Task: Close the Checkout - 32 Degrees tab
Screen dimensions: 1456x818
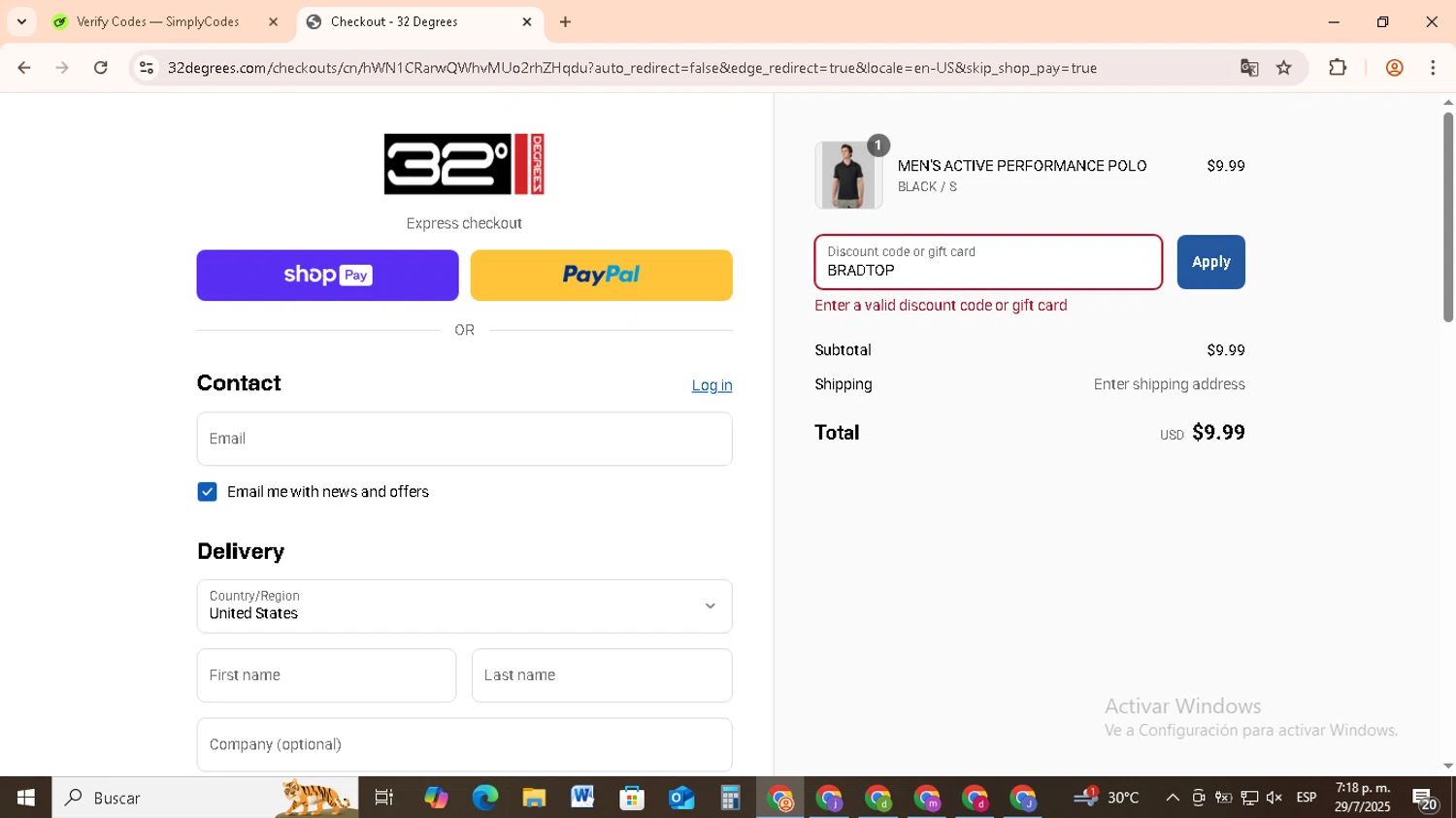Action: 527,21
